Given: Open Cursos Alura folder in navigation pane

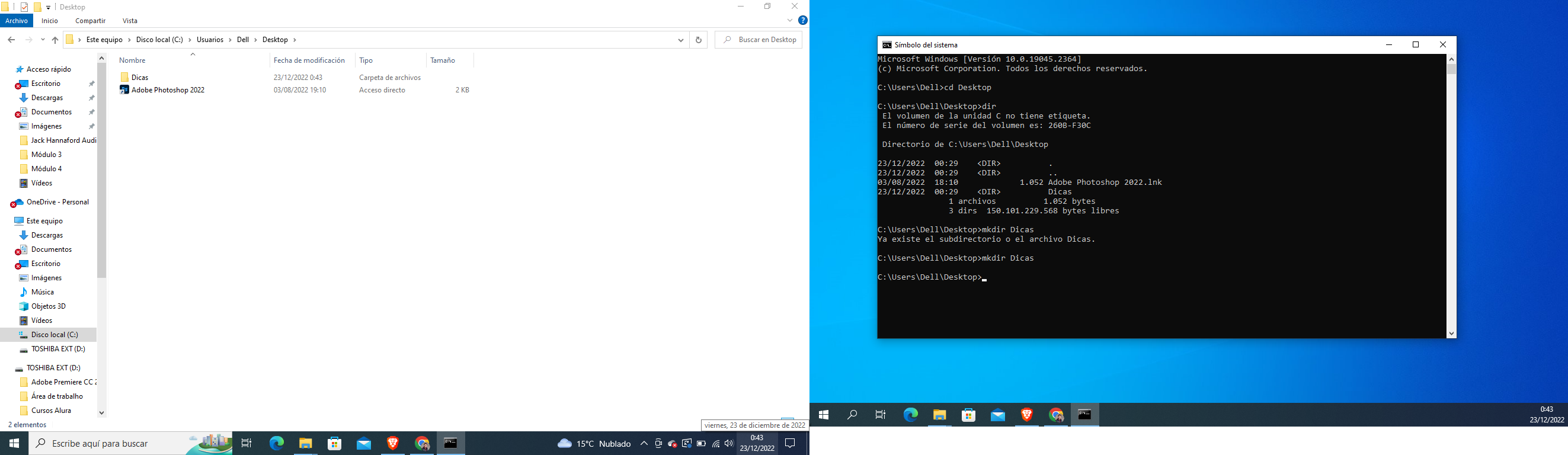Looking at the screenshot, I should click(x=51, y=411).
